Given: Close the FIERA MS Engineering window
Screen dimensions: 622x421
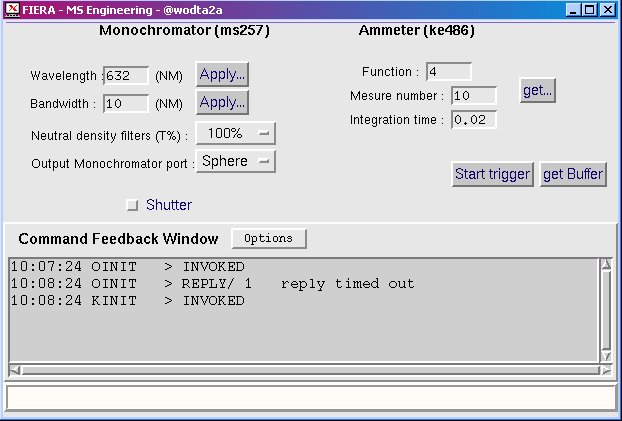Looking at the screenshot, I should tap(609, 10).
